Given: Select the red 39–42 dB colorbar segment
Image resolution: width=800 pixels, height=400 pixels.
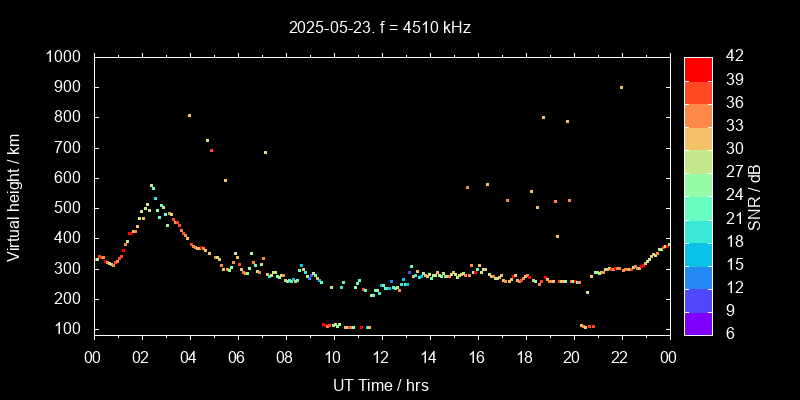Looking at the screenshot, I should tap(698, 68).
